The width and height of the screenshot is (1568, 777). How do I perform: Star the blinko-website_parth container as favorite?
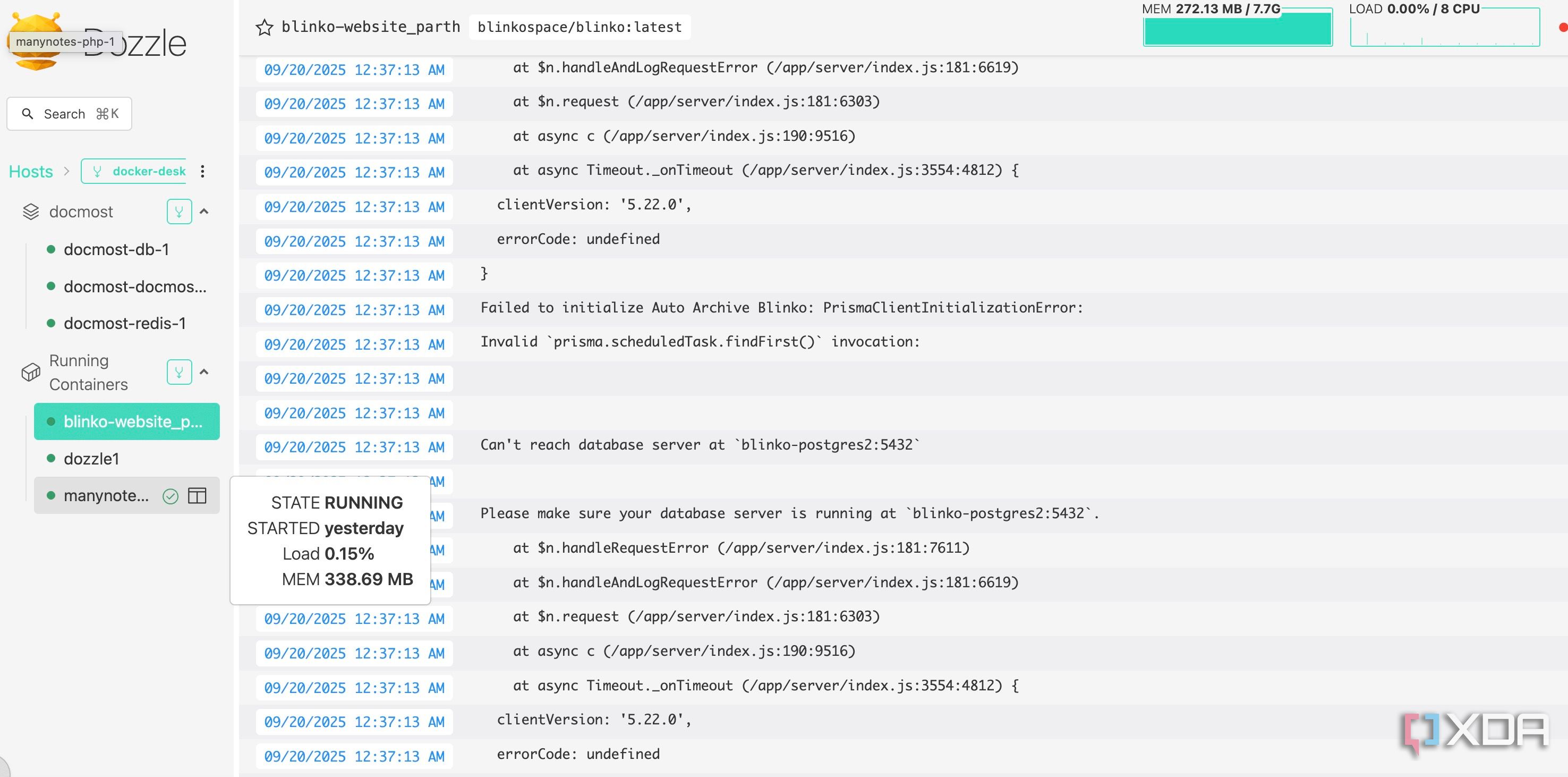(264, 28)
